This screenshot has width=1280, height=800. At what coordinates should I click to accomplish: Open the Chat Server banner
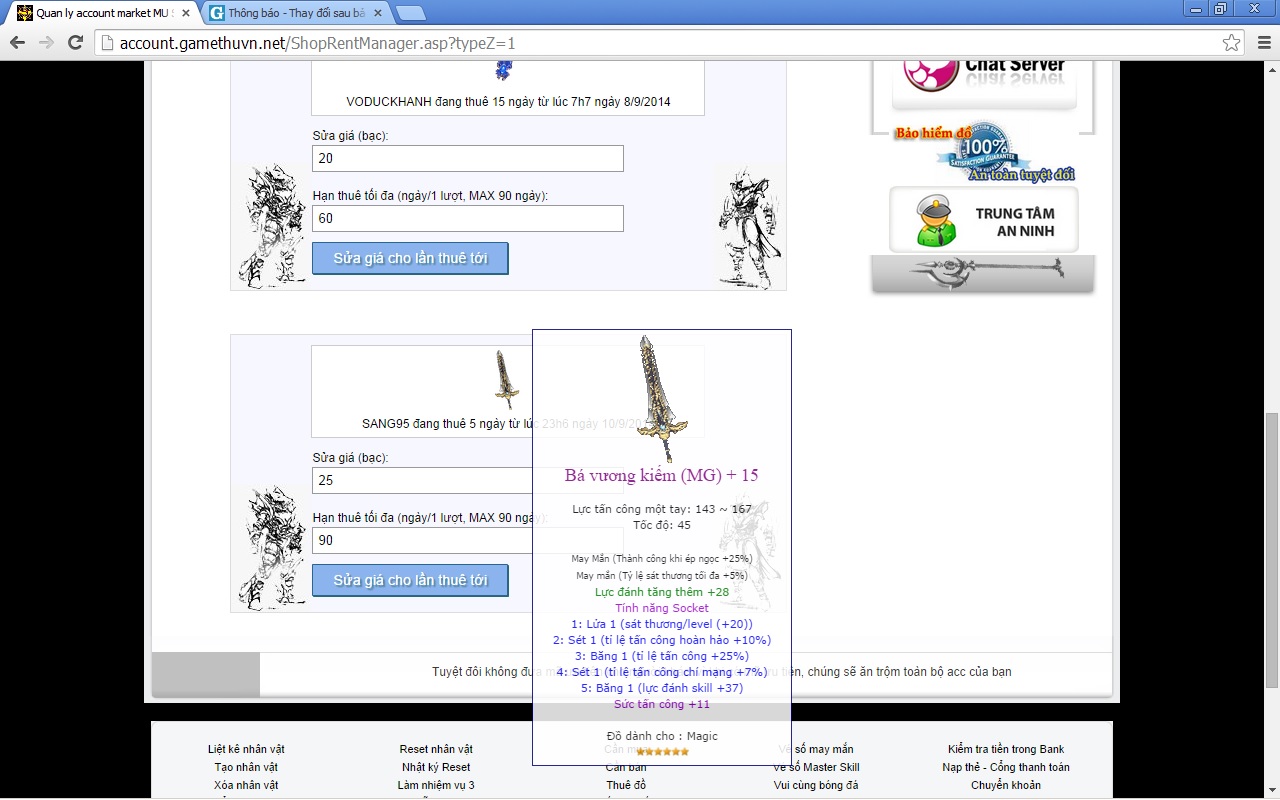point(985,84)
